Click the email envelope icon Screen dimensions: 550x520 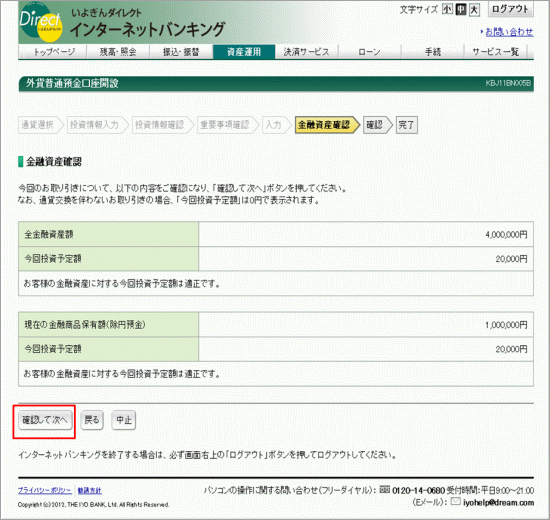pos(455,502)
